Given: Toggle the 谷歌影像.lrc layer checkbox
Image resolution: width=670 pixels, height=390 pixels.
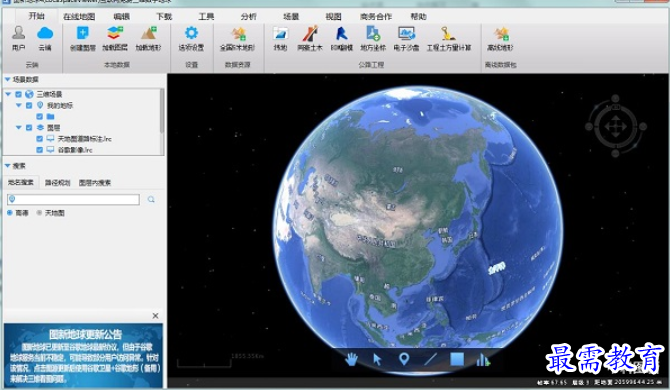Looking at the screenshot, I should [40, 150].
